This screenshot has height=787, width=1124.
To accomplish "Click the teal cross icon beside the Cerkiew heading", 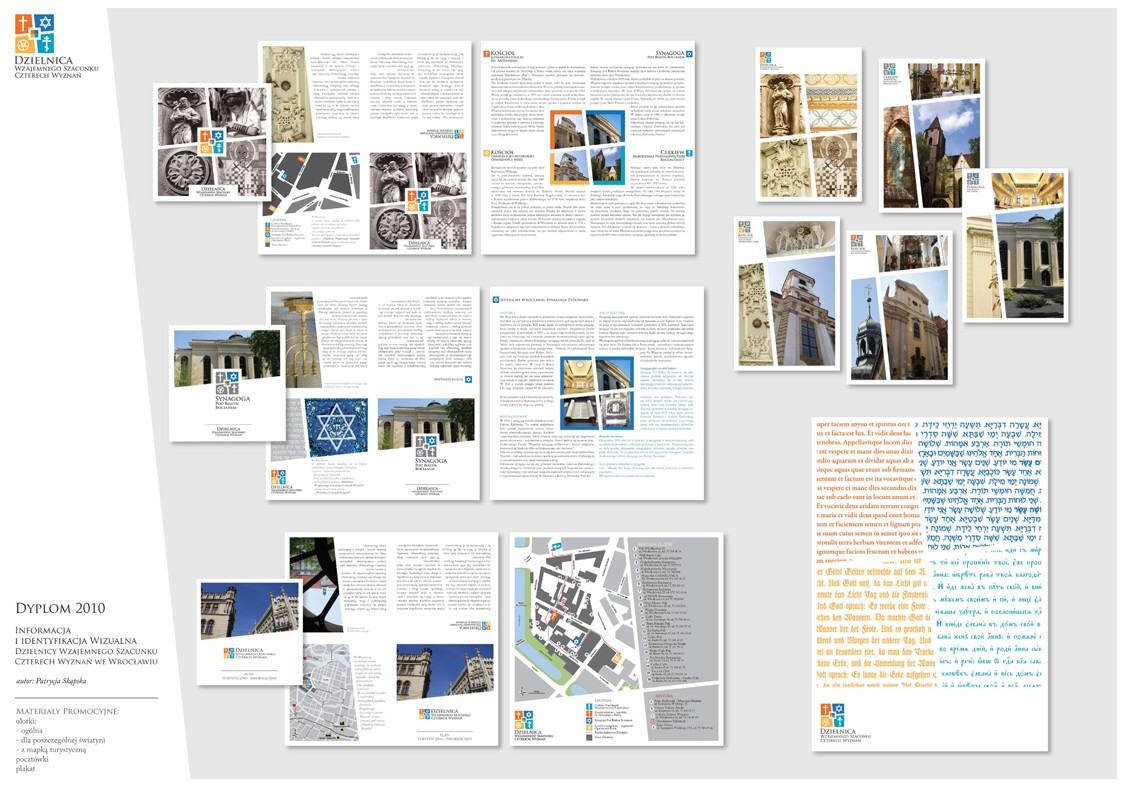I will coord(689,153).
